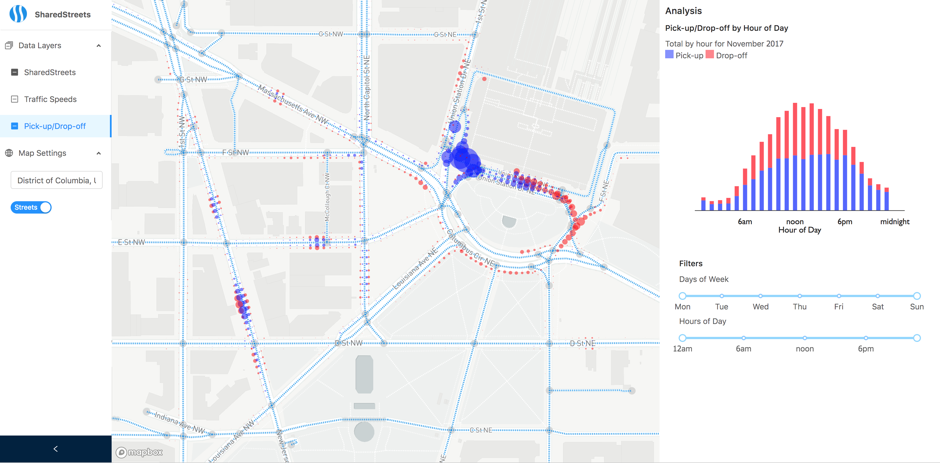Screen dimensions: 940x463
Task: Click the tallest bar in the hourly chart
Action: [x=795, y=157]
